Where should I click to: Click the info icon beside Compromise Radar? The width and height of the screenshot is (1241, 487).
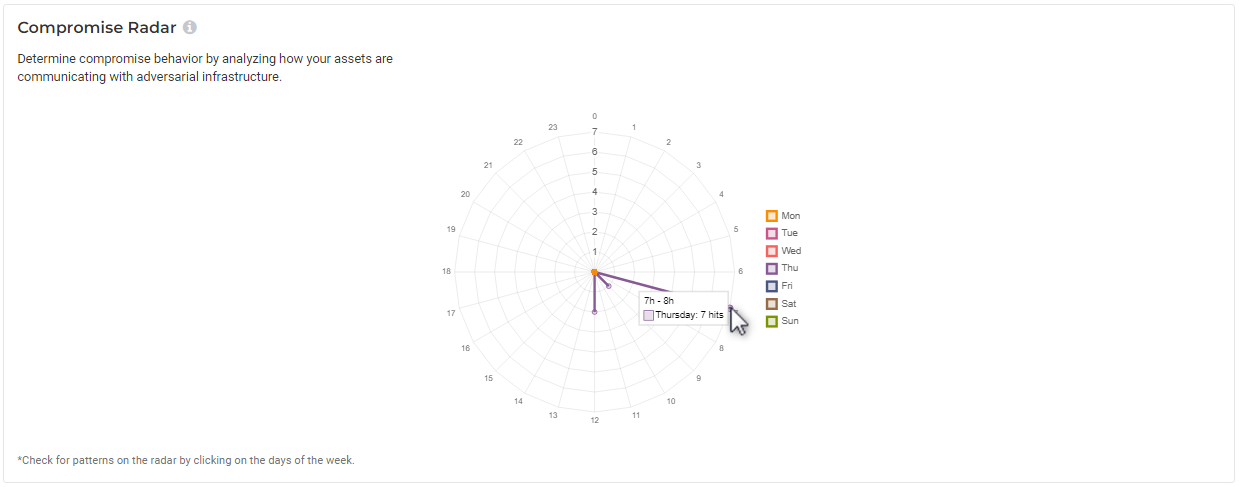[x=190, y=27]
